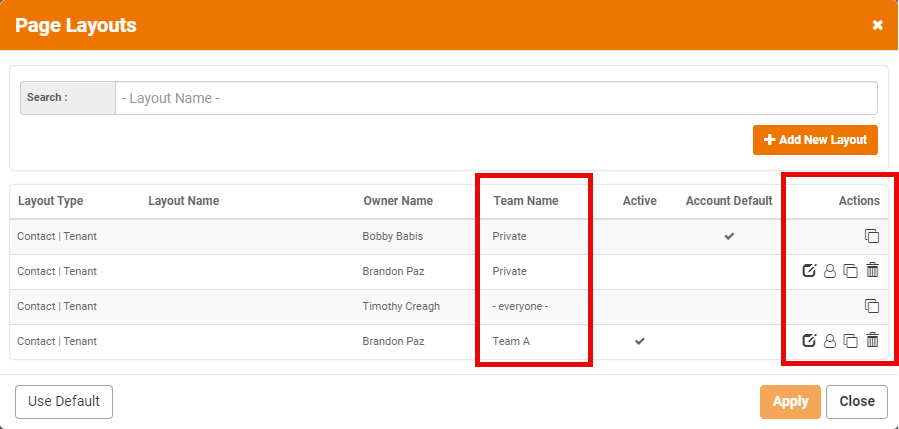Copy Timothy Creagh's everyone layout
Screen dimensions: 899x429
point(871,306)
